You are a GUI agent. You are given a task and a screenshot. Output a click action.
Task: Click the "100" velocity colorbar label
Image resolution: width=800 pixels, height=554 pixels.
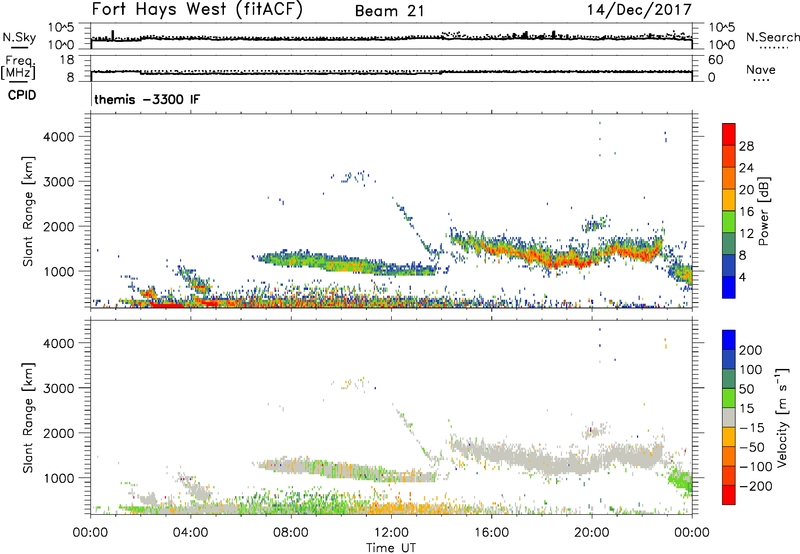(x=751, y=370)
